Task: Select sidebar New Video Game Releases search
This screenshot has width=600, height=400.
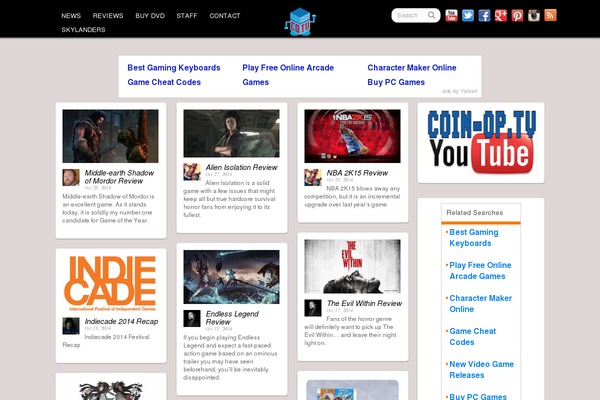Action: (481, 369)
